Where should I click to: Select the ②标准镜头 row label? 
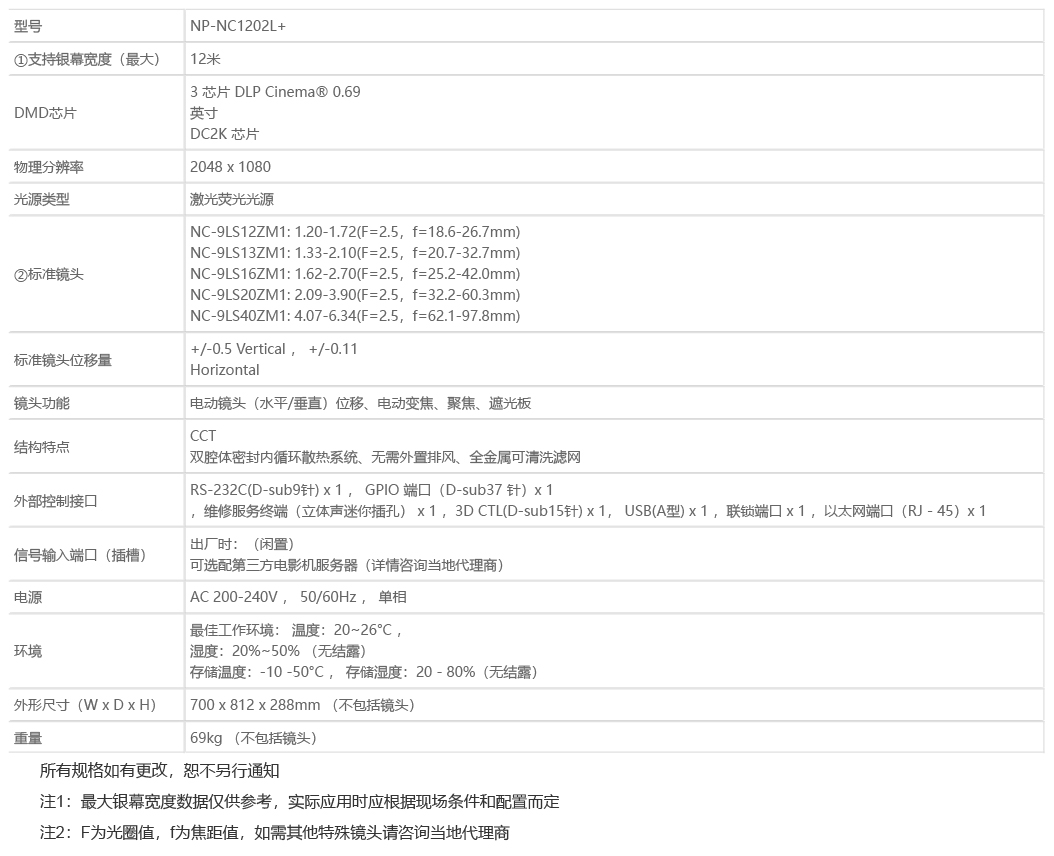coord(49,274)
